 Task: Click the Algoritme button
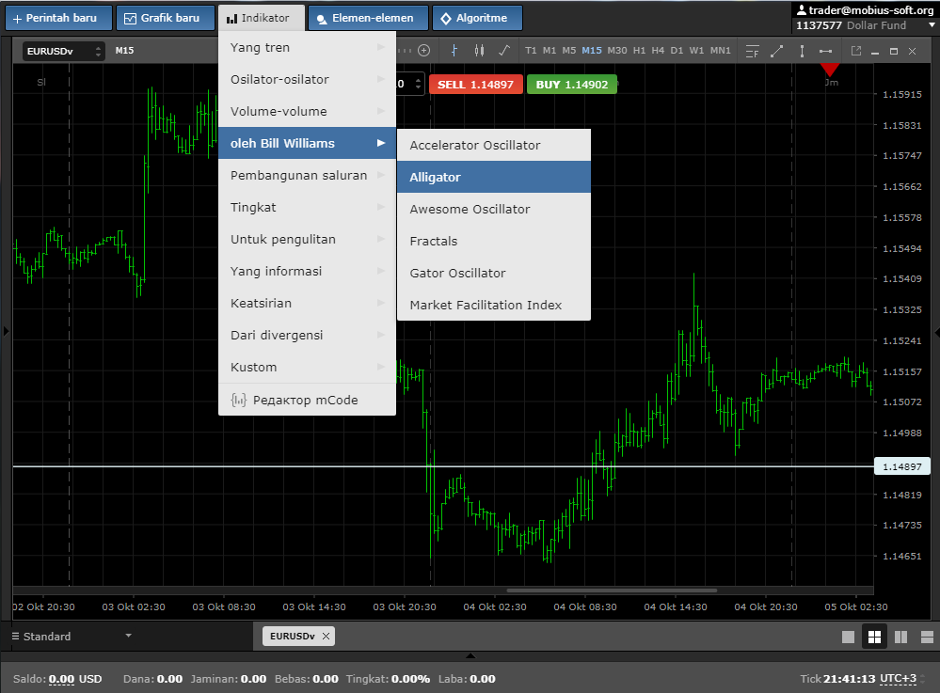tap(477, 18)
